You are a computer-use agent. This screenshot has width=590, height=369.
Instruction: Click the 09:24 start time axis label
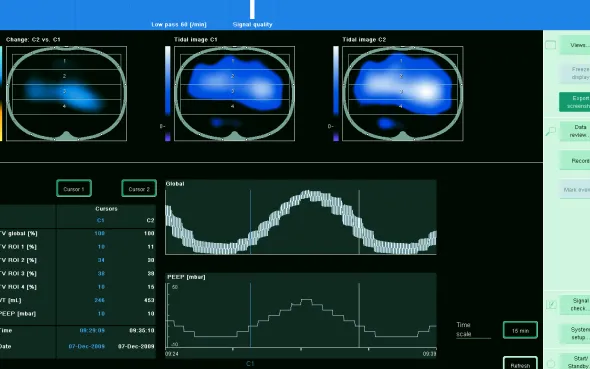[172, 354]
